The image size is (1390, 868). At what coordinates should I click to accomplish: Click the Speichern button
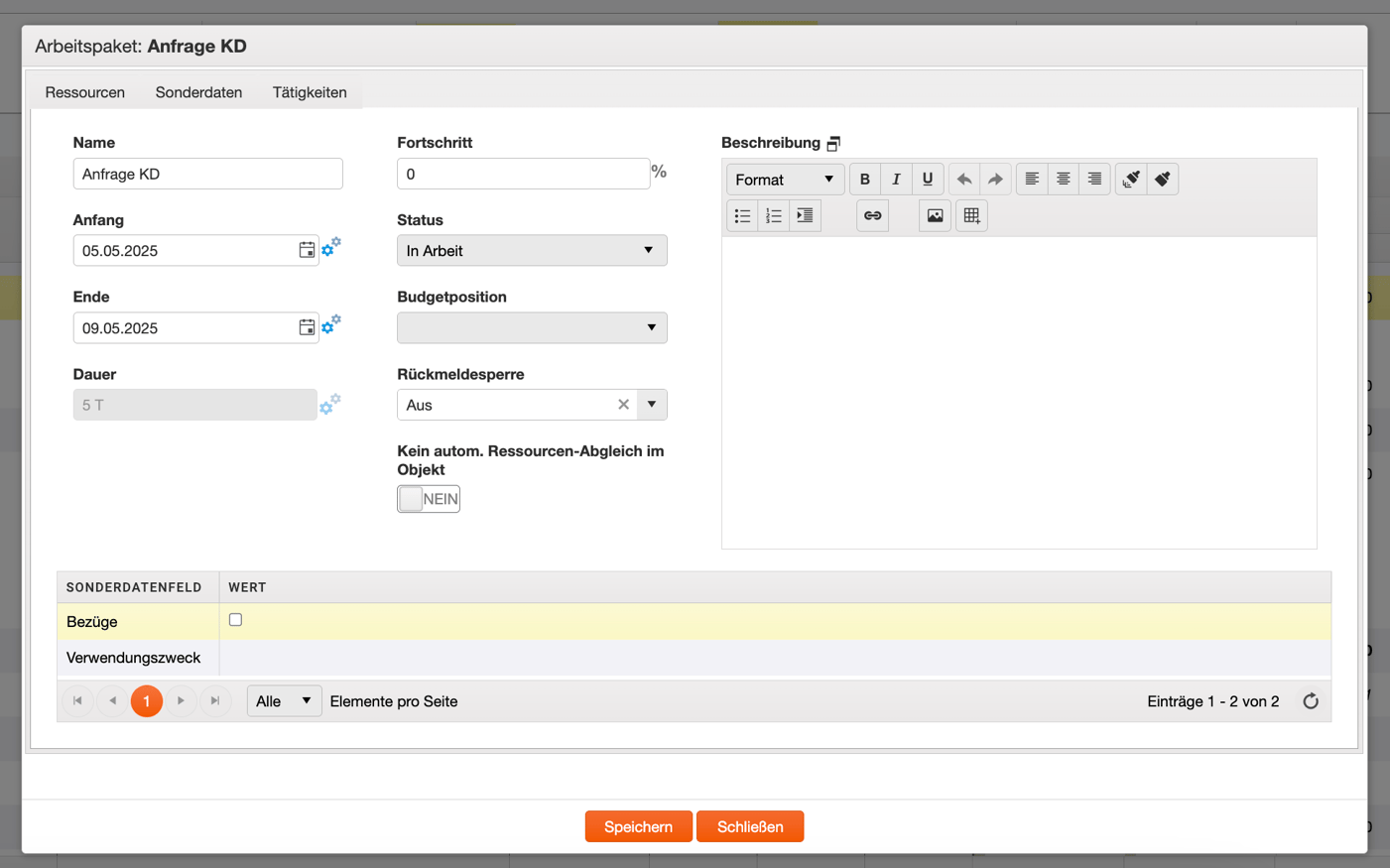pyautogui.click(x=638, y=826)
